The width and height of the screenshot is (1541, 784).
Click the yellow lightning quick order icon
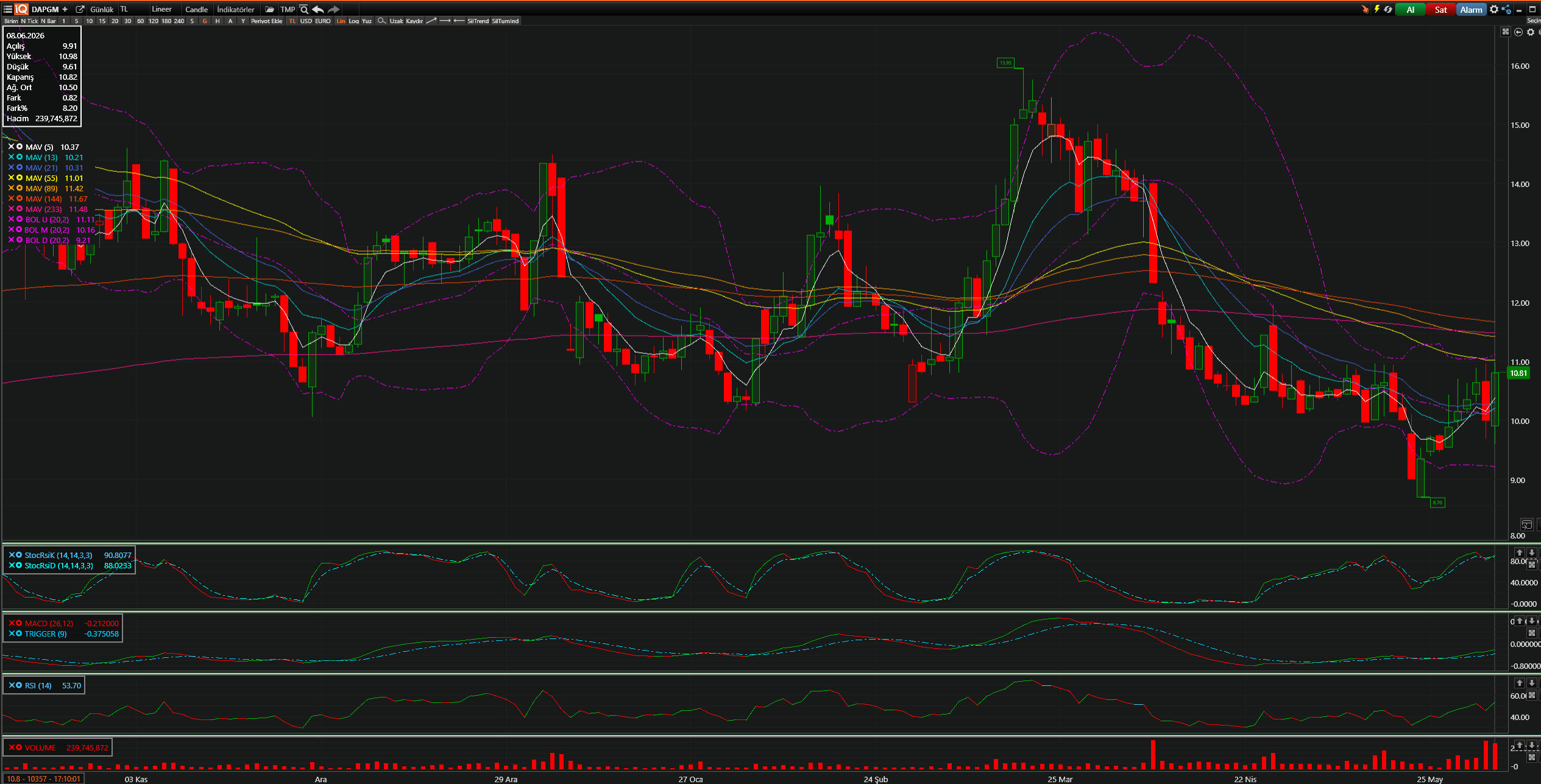(1376, 9)
